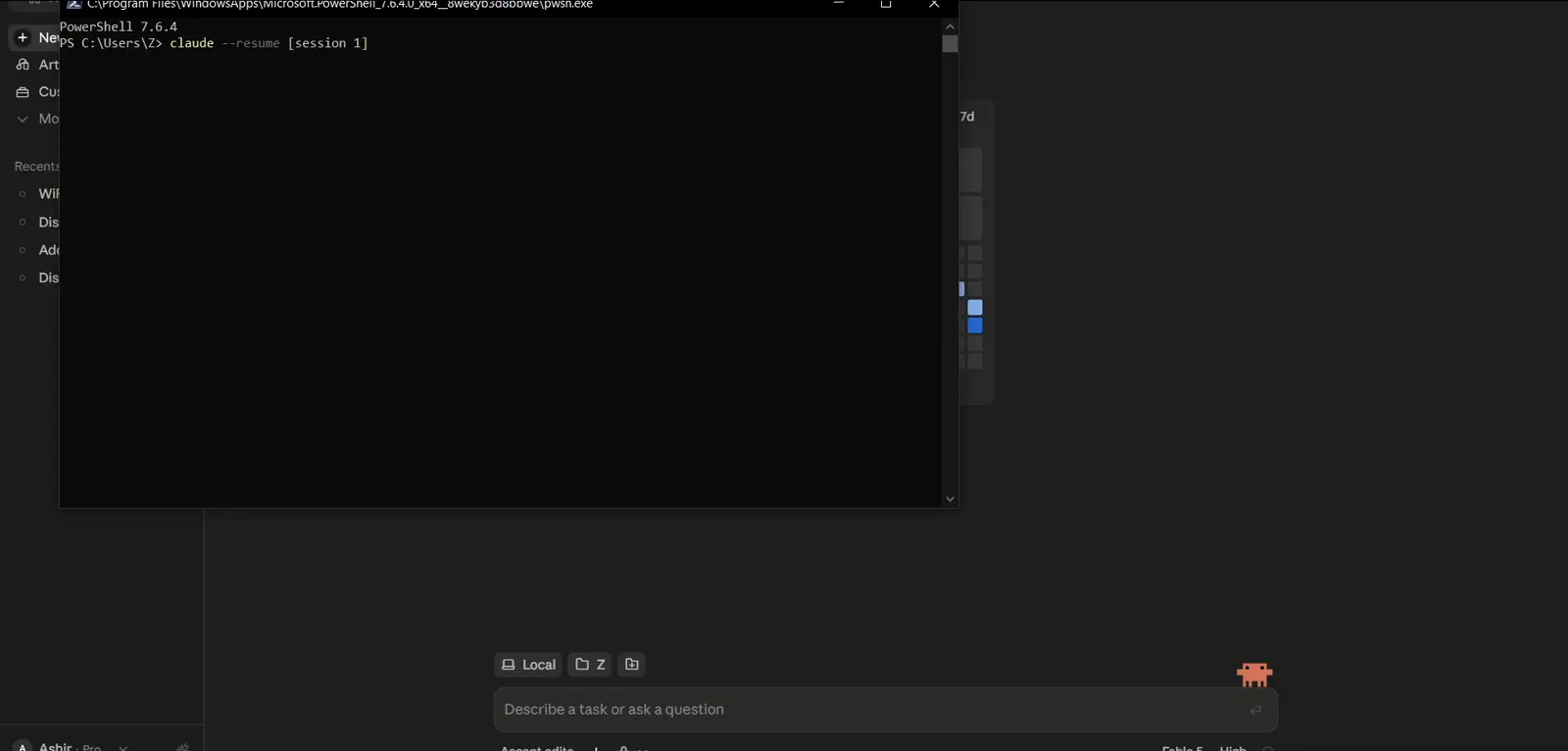Click the PowerShell scrollbar thumb
1568x751 pixels.
point(950,44)
